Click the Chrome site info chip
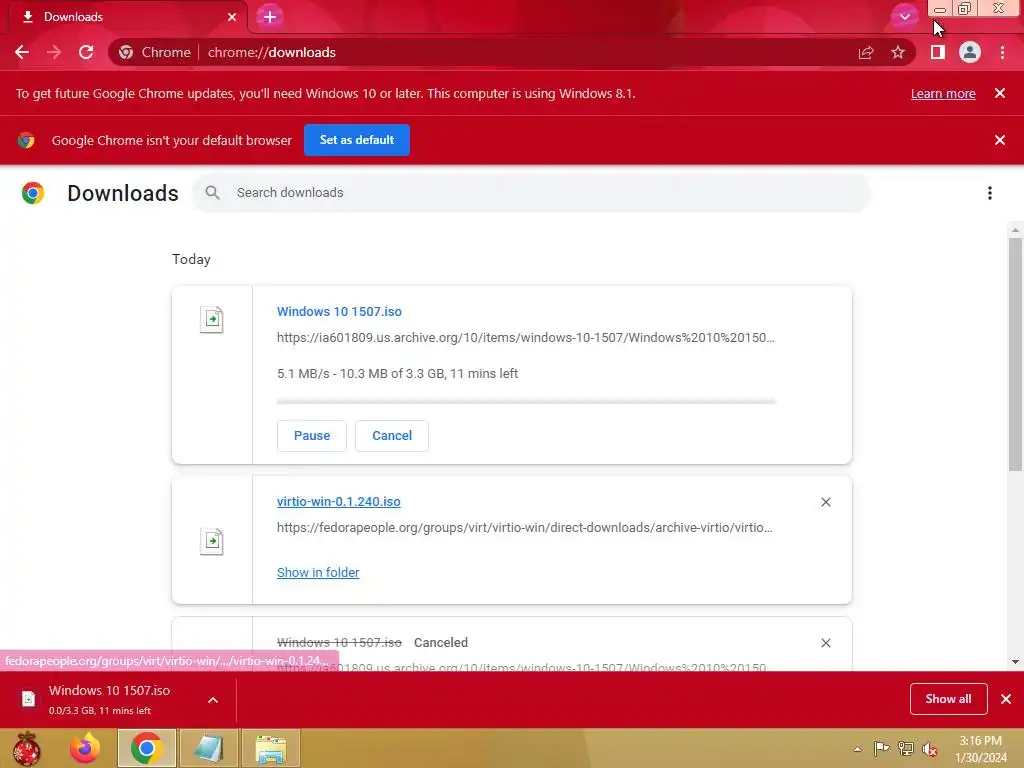1024x768 pixels. [155, 52]
